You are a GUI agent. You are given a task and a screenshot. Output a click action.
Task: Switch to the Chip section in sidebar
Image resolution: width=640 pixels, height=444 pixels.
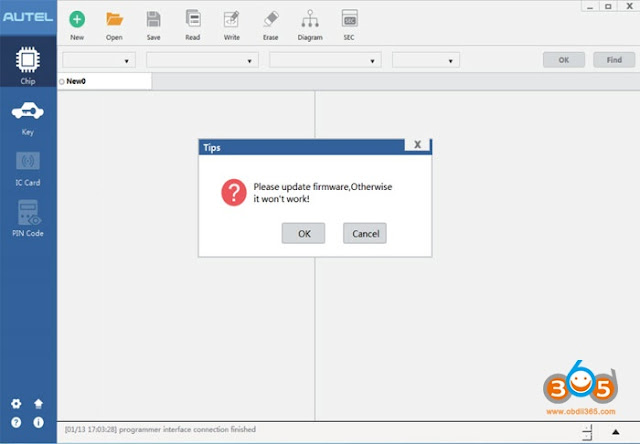(x=28, y=61)
